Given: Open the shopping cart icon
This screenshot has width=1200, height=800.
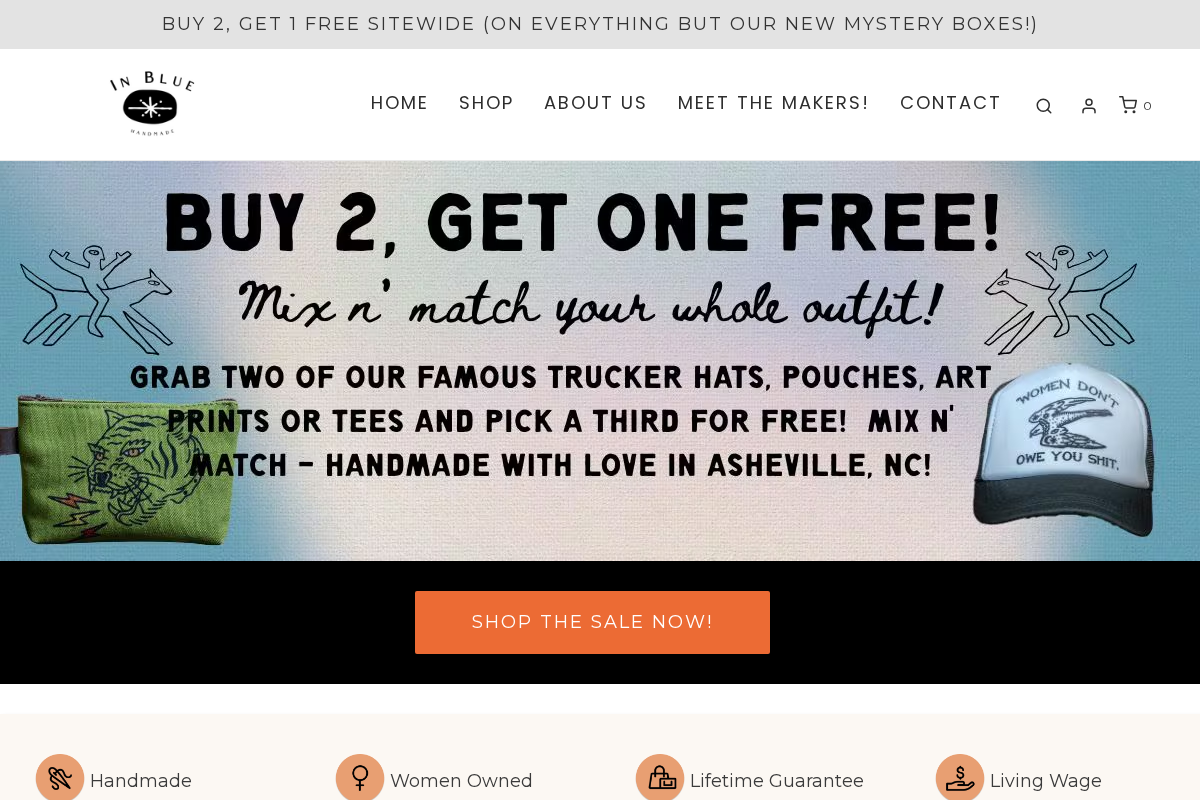Looking at the screenshot, I should [1128, 105].
